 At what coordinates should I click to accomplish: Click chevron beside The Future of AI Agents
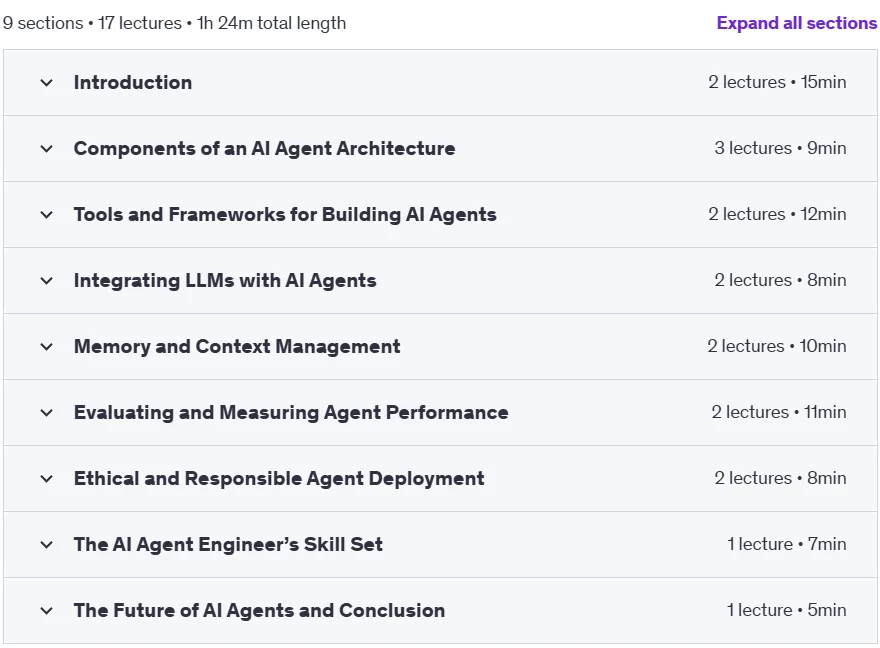(47, 610)
